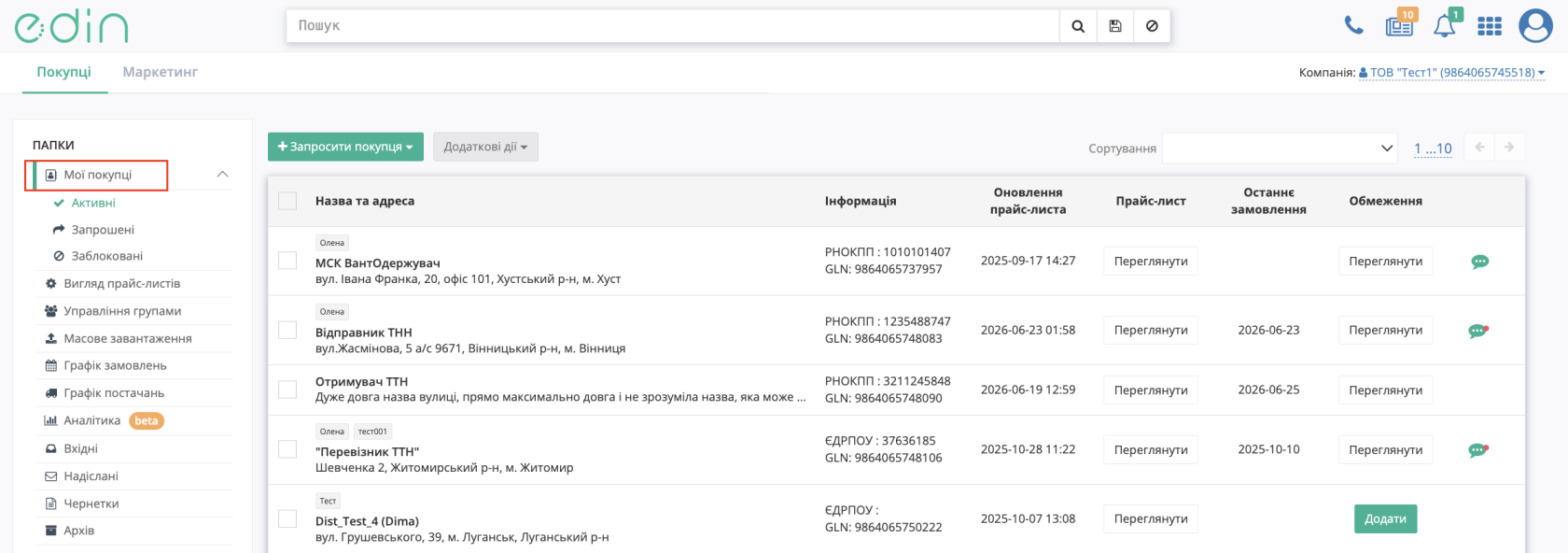The height and width of the screenshot is (553, 1568).
Task: View price list for "Перевізник ТТН"
Action: click(1151, 449)
